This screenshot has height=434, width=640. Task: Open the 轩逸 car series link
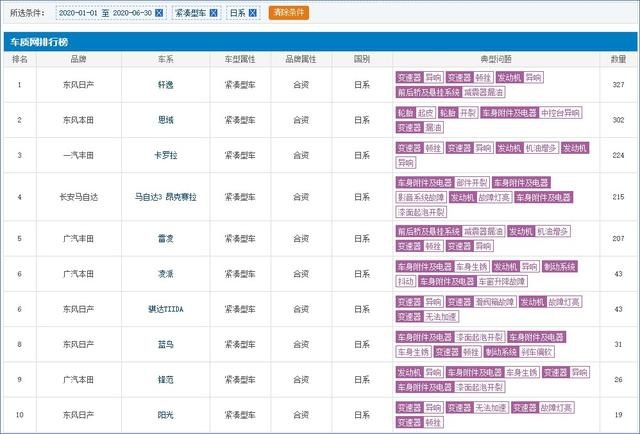(x=166, y=85)
